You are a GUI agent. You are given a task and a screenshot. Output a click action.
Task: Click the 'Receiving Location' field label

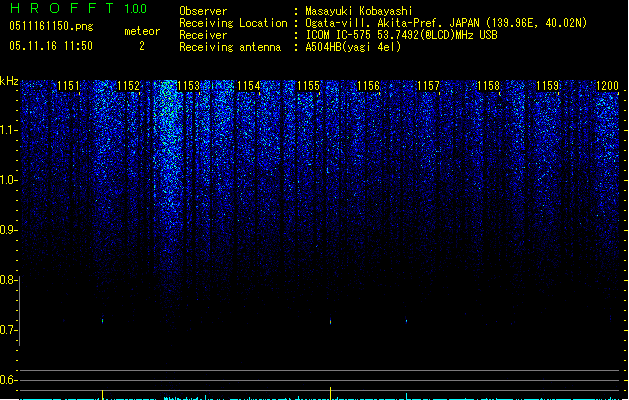coord(233,23)
